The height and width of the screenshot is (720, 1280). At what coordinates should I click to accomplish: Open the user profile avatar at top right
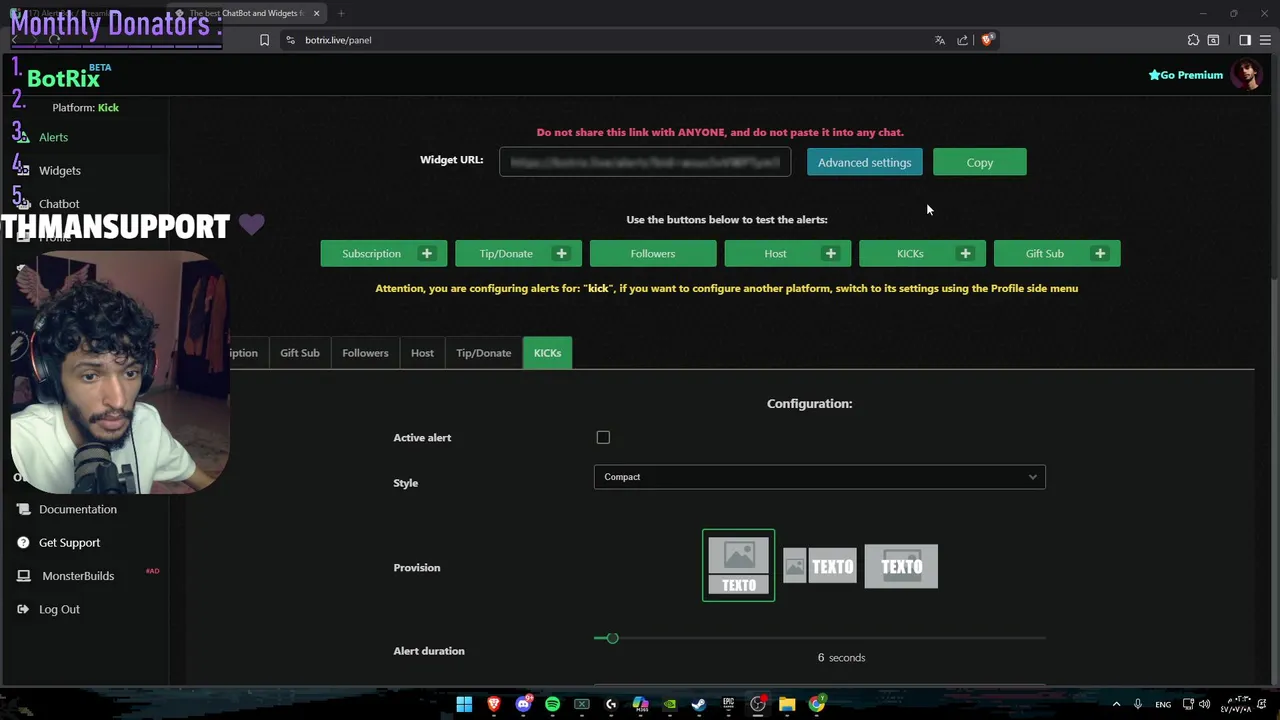1246,74
